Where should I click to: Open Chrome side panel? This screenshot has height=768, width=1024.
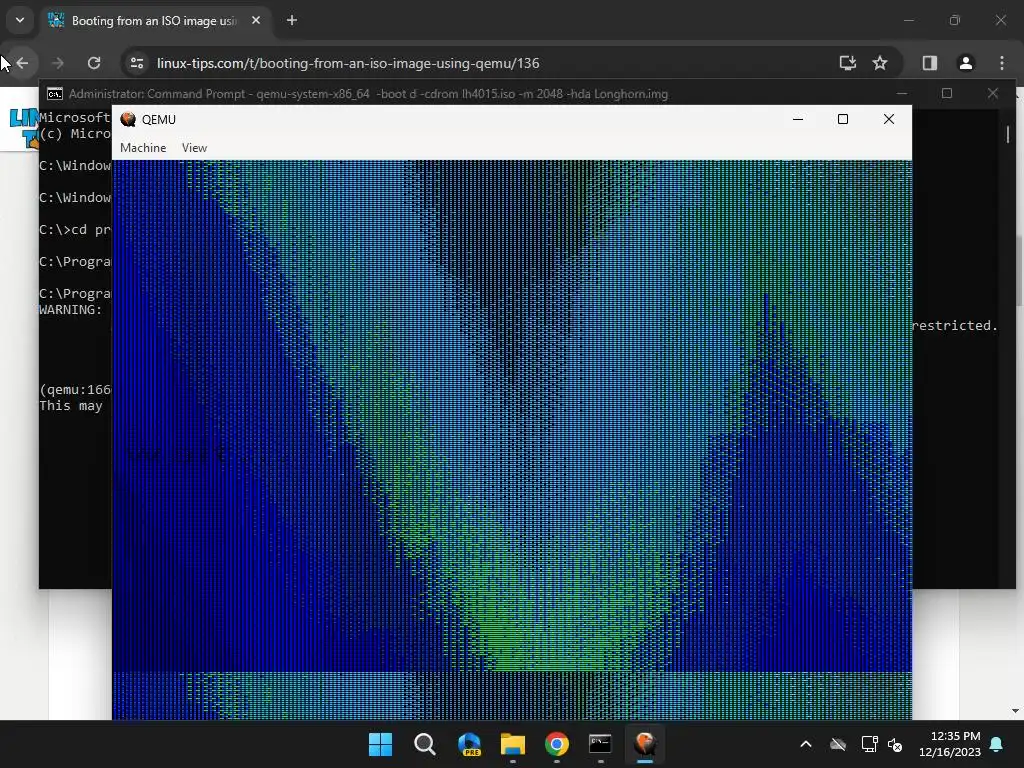click(929, 63)
